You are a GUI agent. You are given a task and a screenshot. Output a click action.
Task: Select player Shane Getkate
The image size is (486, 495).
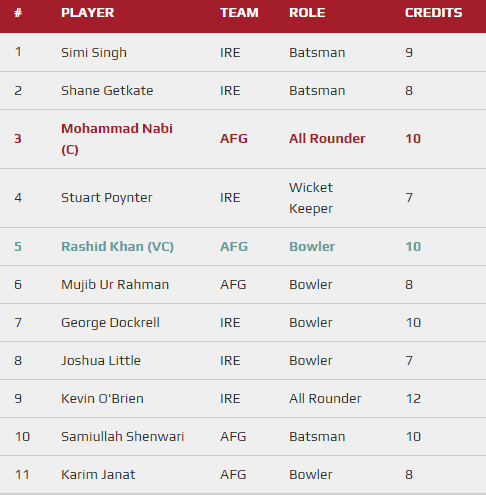pyautogui.click(x=107, y=91)
